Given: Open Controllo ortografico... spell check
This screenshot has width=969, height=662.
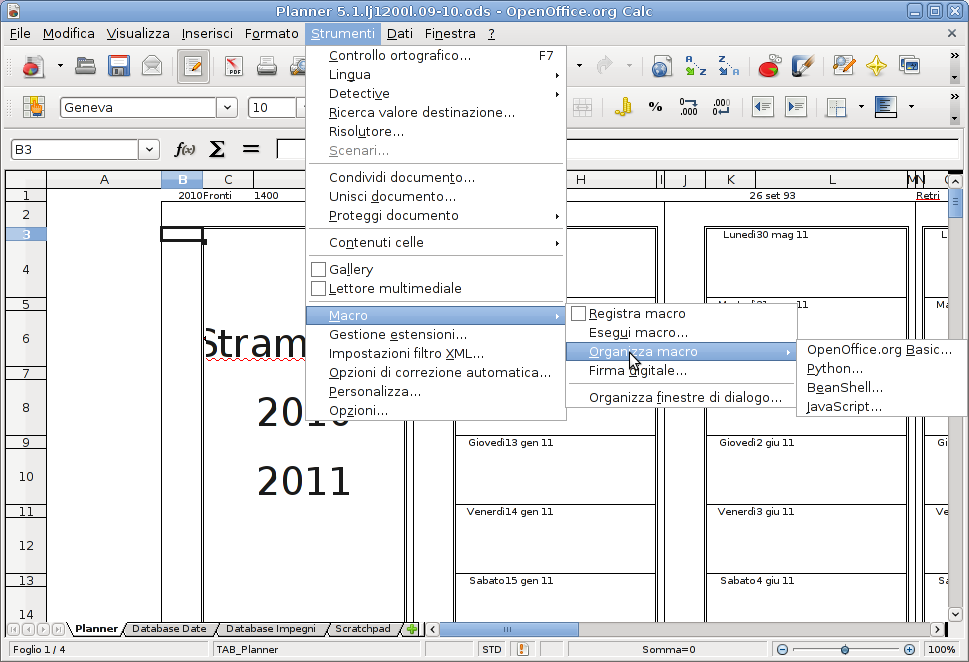Looking at the screenshot, I should click(x=436, y=56).
